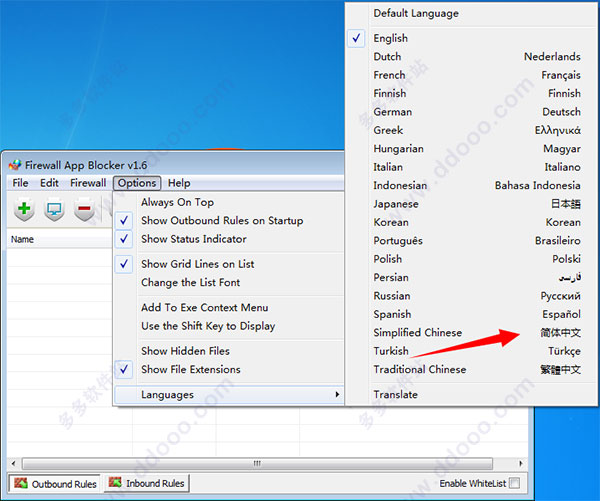Select Polish Polski language
Screen dimensions: 600x501
click(471, 259)
